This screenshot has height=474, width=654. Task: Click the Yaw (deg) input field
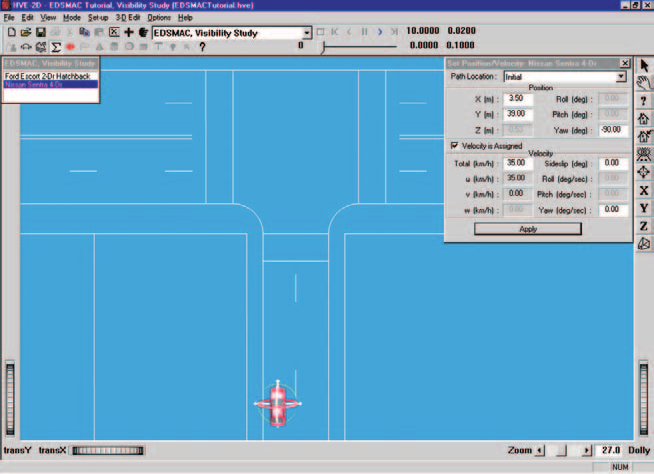pos(612,130)
